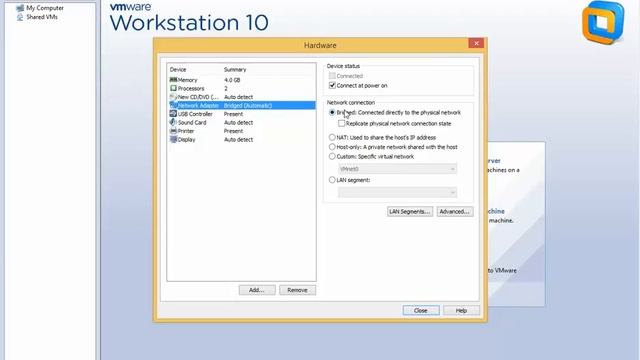Toggle the Connected checkbox
Screen dimensions: 640x360
tap(332, 76)
